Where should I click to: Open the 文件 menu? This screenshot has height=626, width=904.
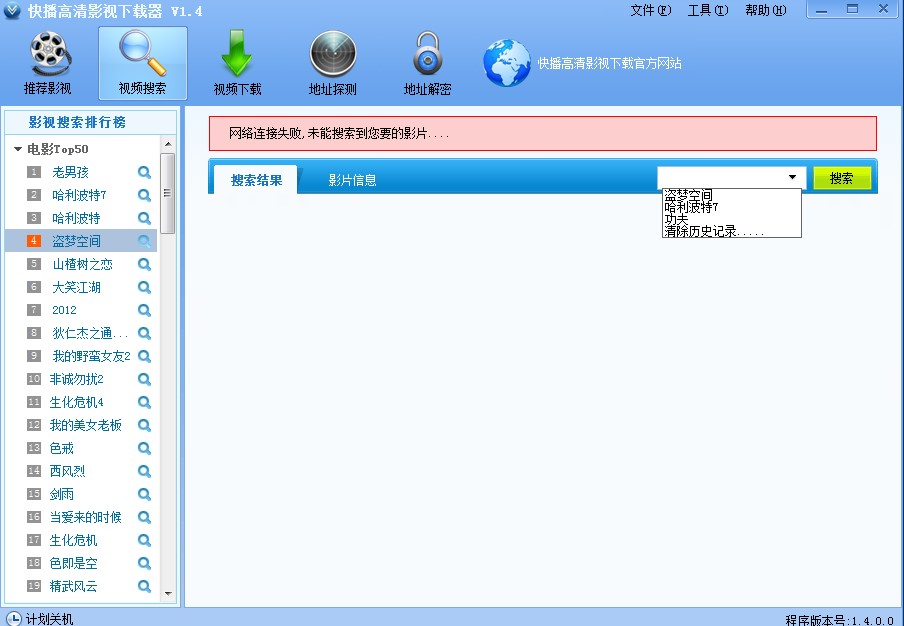point(649,10)
